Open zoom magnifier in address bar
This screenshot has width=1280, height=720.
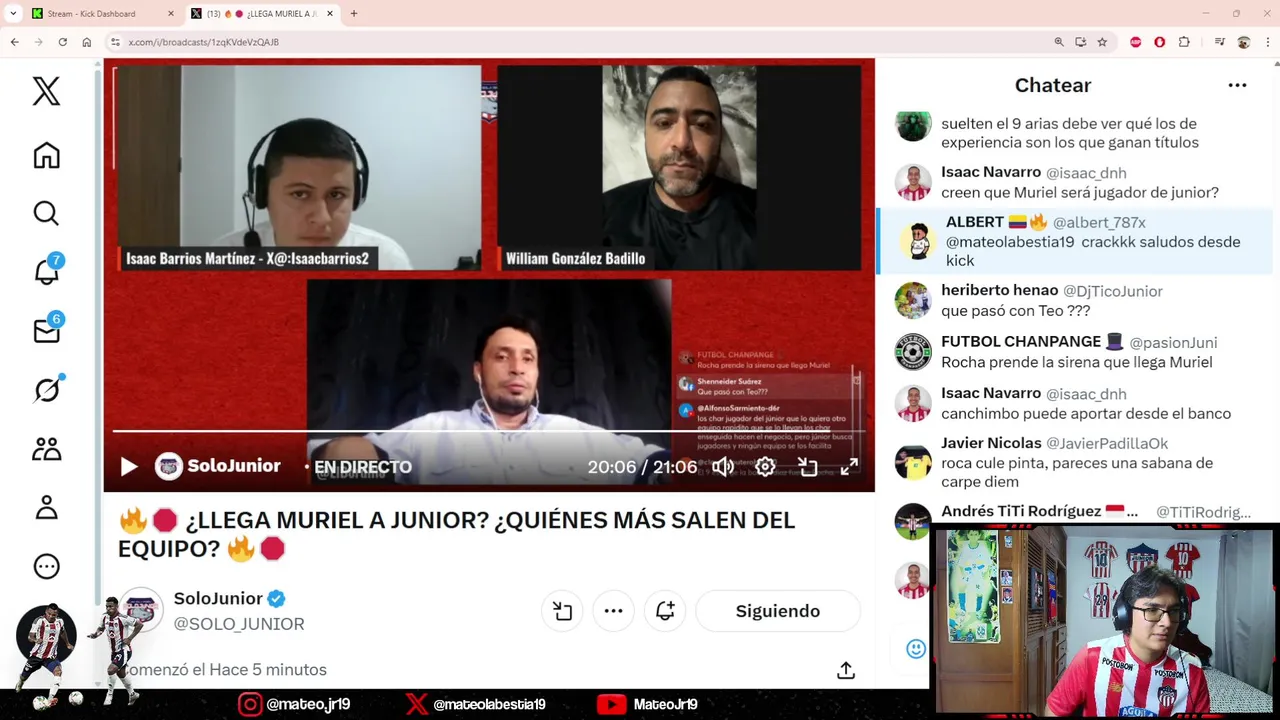(1059, 42)
